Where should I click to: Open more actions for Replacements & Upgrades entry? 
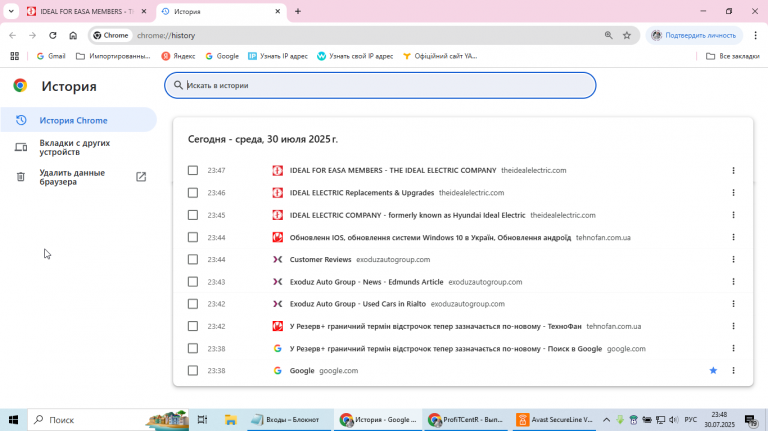click(733, 192)
